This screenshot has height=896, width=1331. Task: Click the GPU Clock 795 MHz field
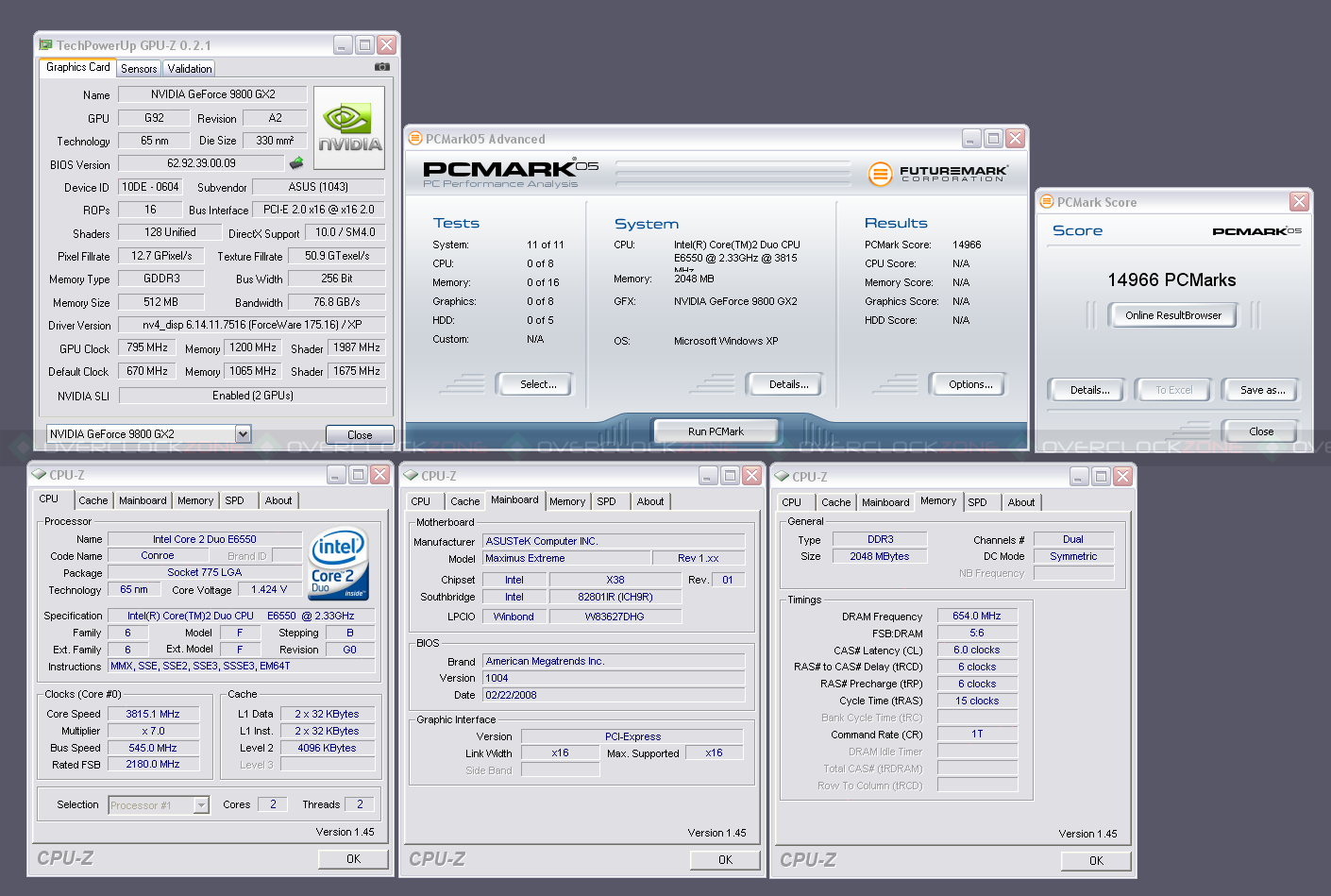point(147,347)
